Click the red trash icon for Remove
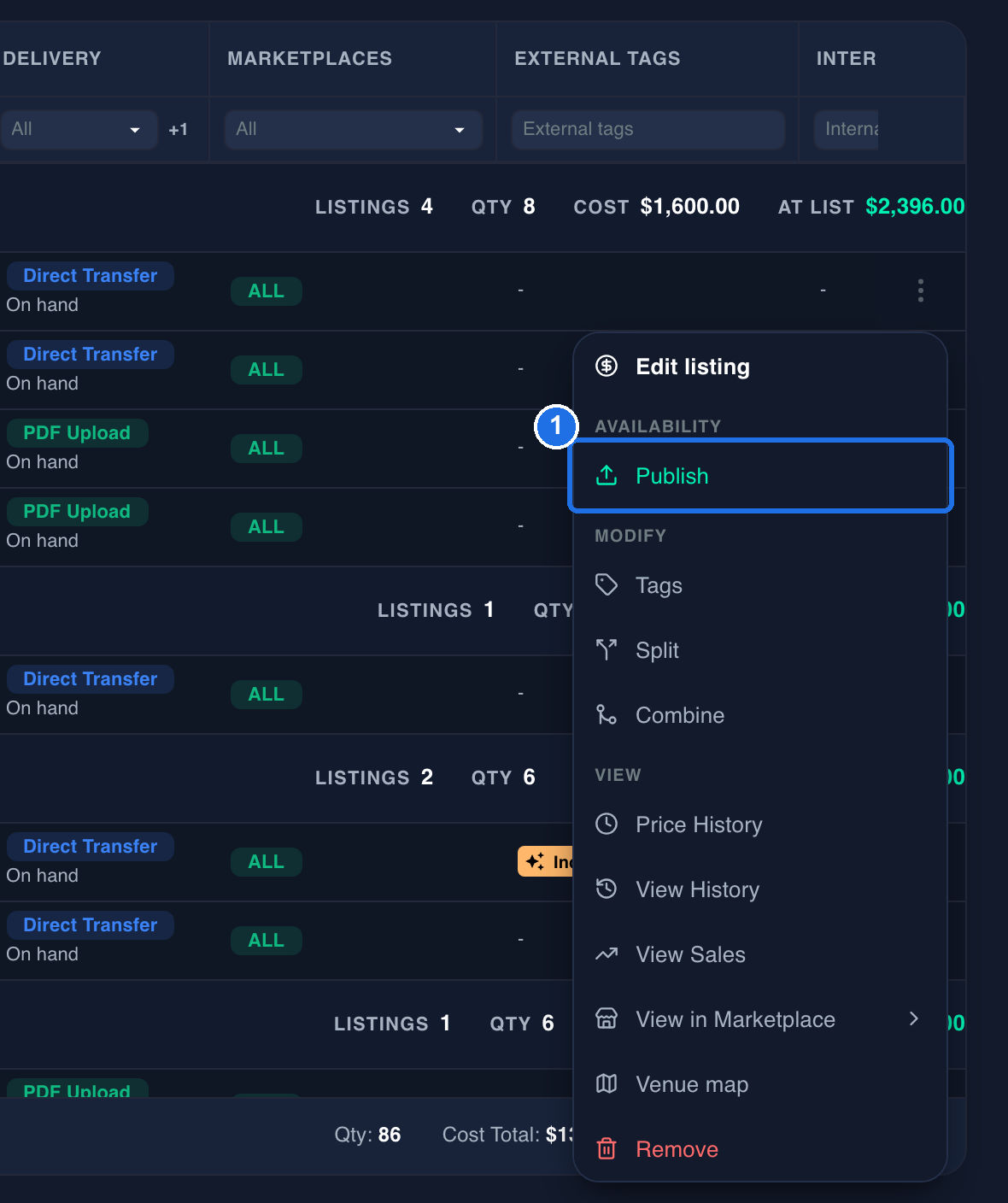The height and width of the screenshot is (1203, 1008). (x=607, y=1149)
